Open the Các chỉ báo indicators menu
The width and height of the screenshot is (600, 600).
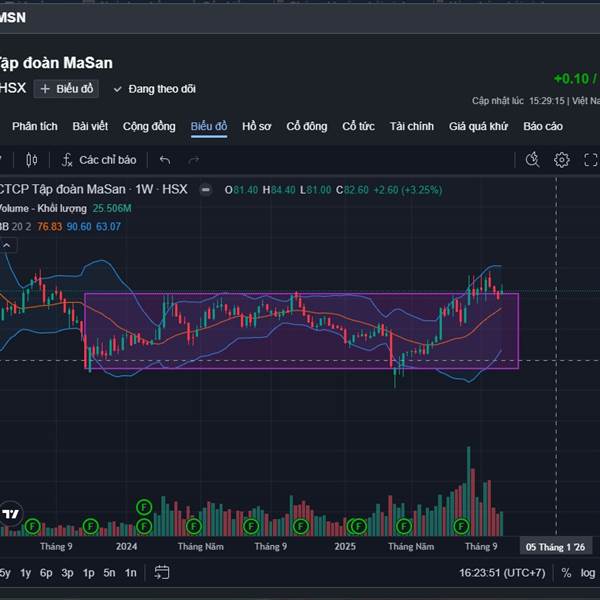tap(99, 160)
